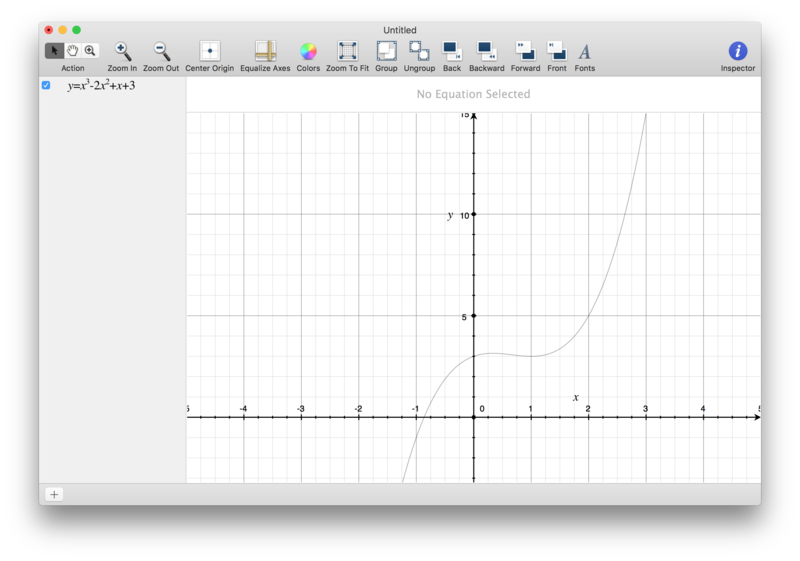
Task: Click the Zoom Out toolbar icon
Action: click(x=161, y=51)
